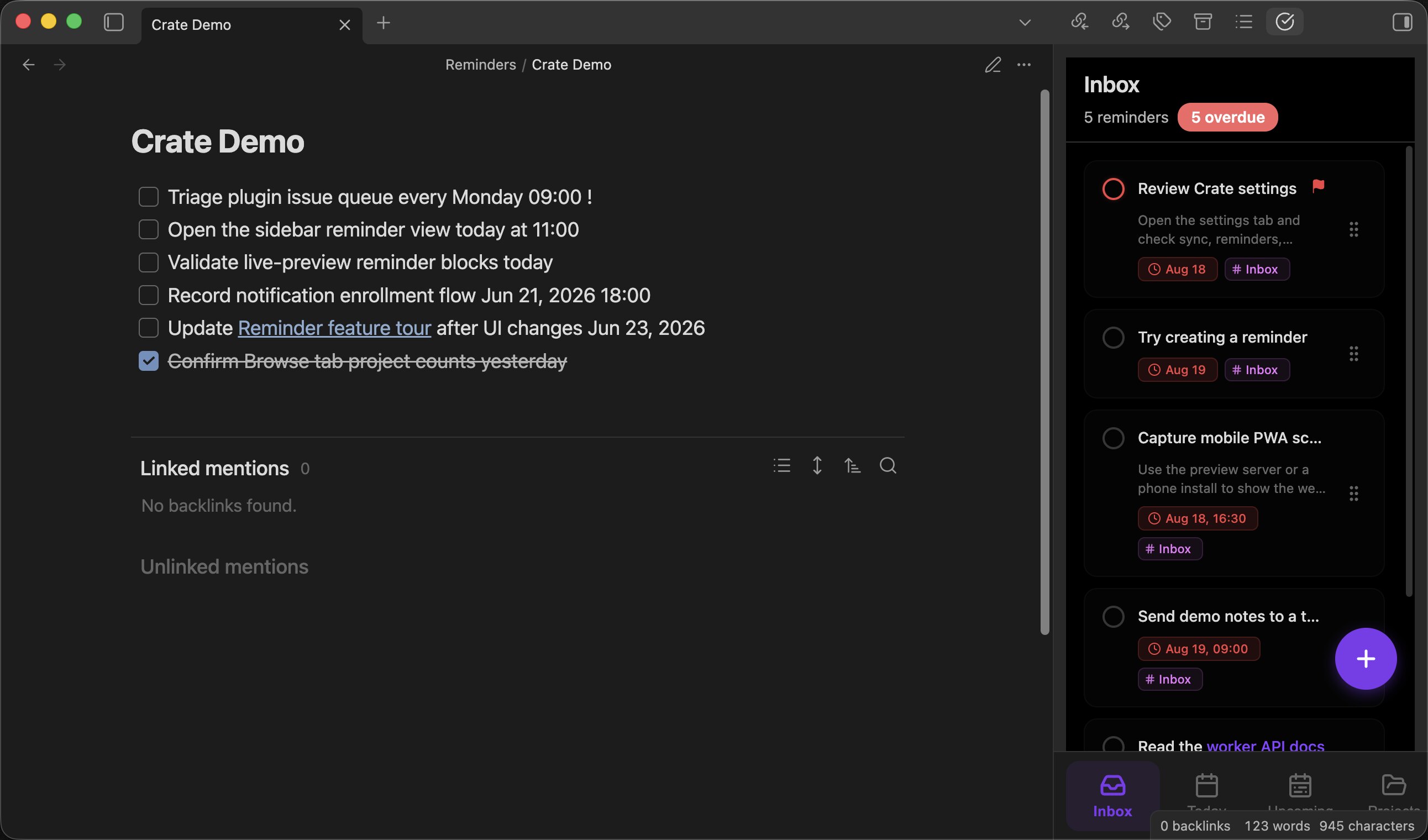Expand the Unlinked mentions section
Viewport: 1428px width, 840px height.
224,567
